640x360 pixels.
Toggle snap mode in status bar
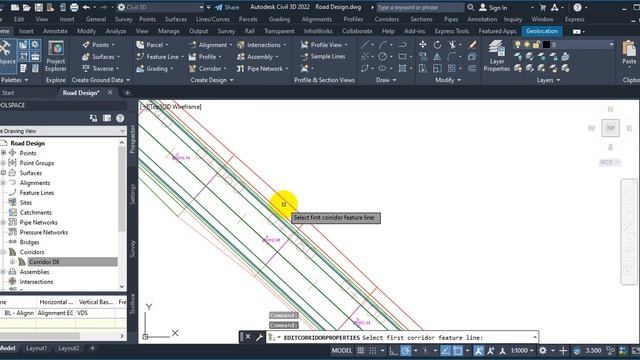tap(373, 350)
